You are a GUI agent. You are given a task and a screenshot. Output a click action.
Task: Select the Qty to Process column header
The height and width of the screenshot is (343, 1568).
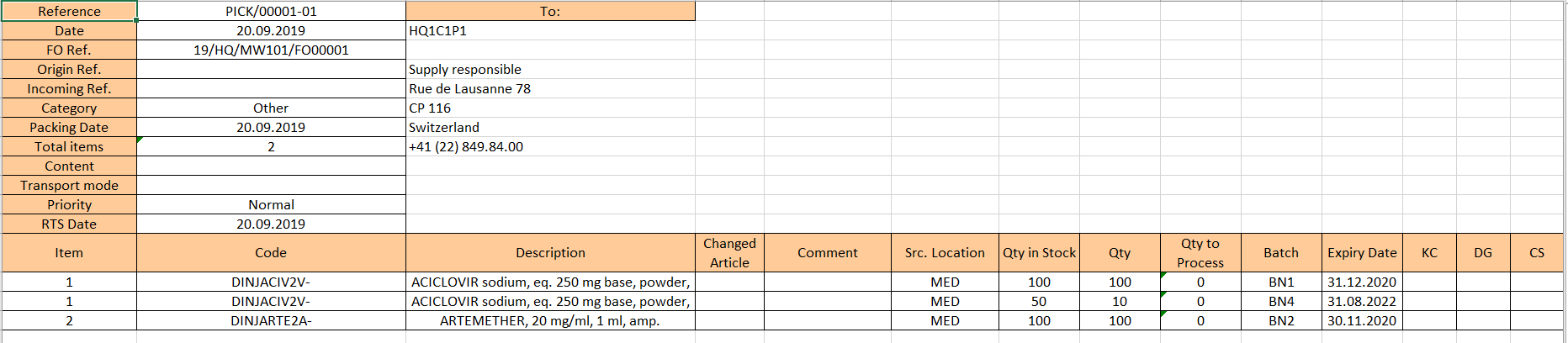(1200, 252)
